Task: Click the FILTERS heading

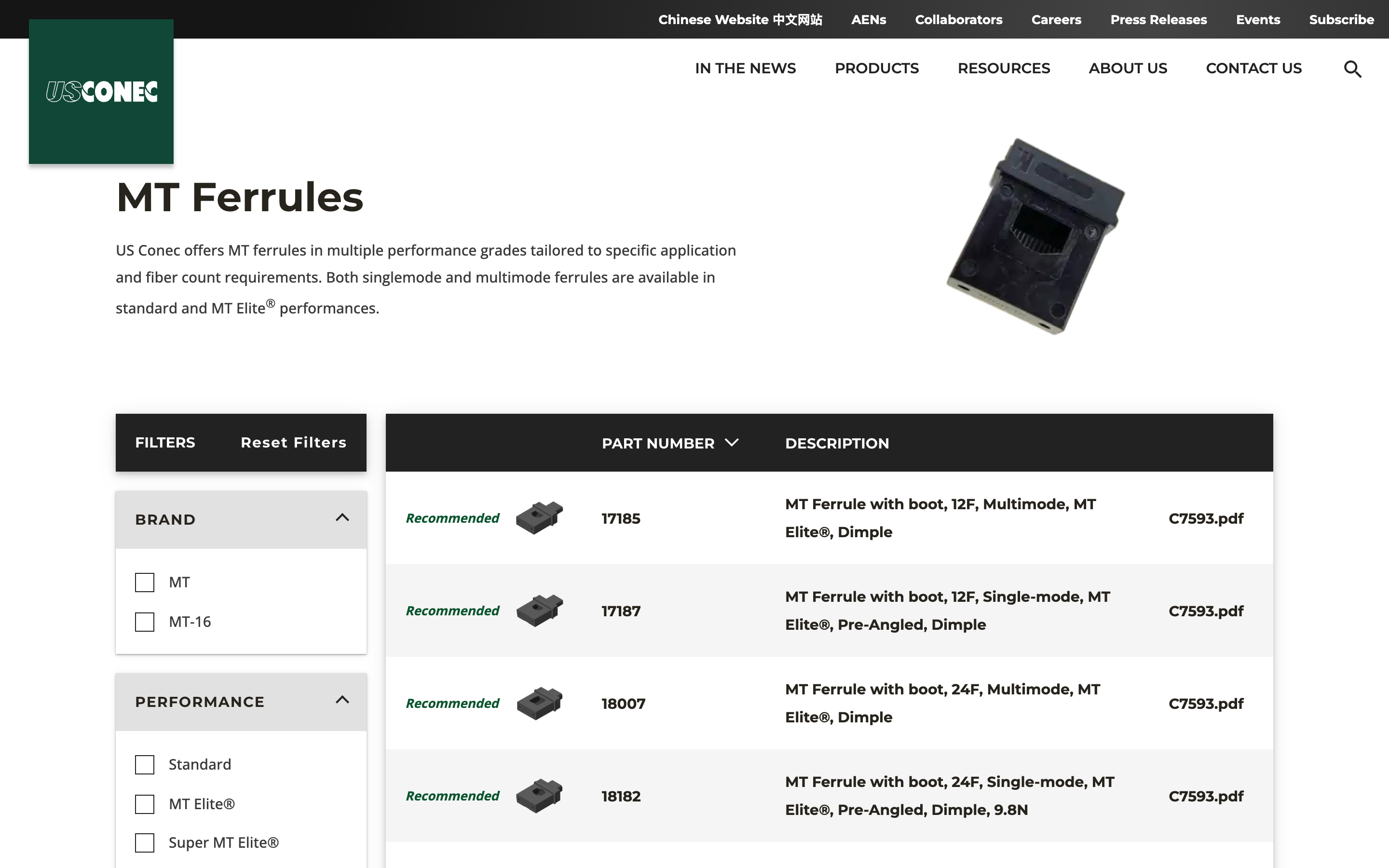Action: (x=165, y=443)
